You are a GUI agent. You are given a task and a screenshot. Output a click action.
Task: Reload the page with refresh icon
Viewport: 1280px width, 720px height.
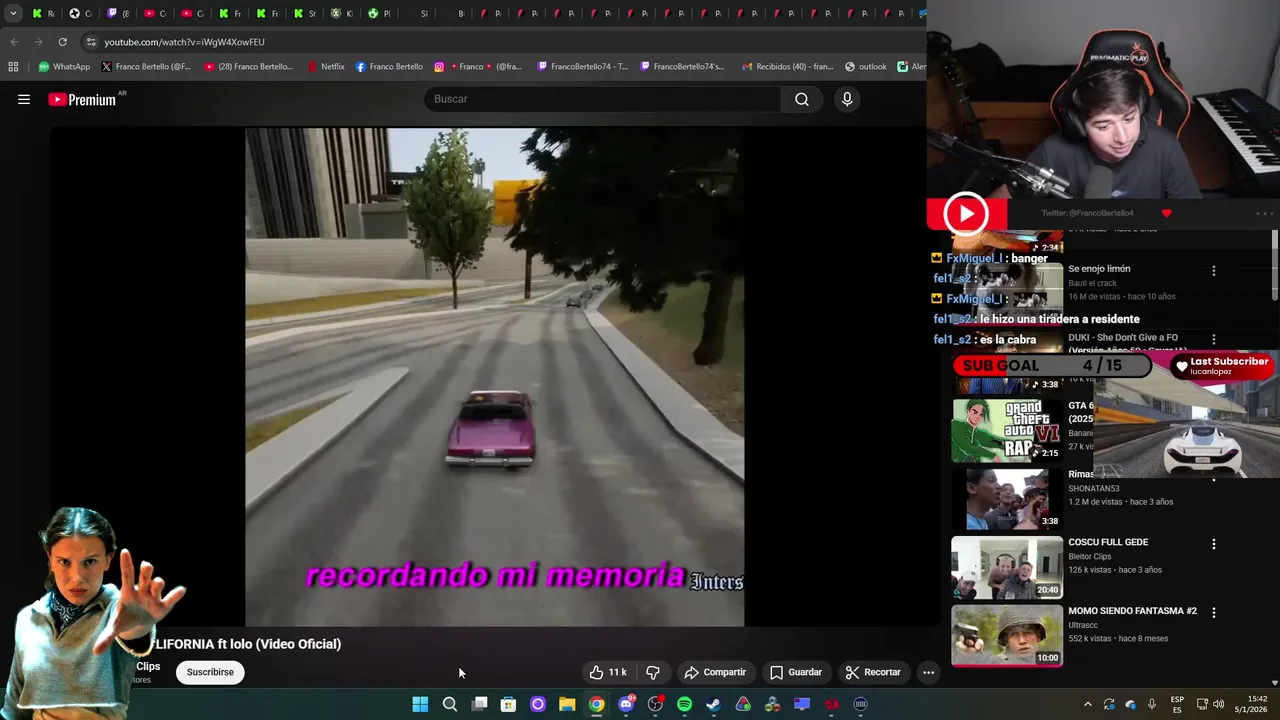click(x=62, y=42)
